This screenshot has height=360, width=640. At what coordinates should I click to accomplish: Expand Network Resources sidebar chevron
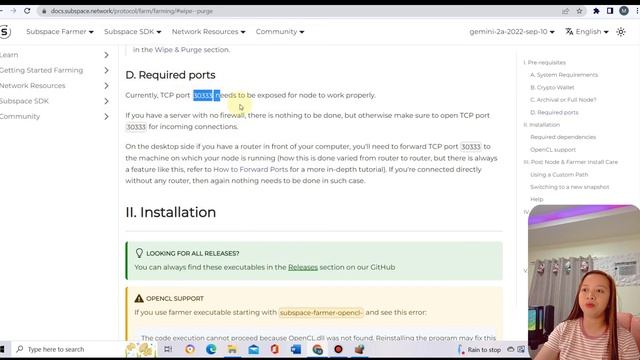[x=106, y=86]
